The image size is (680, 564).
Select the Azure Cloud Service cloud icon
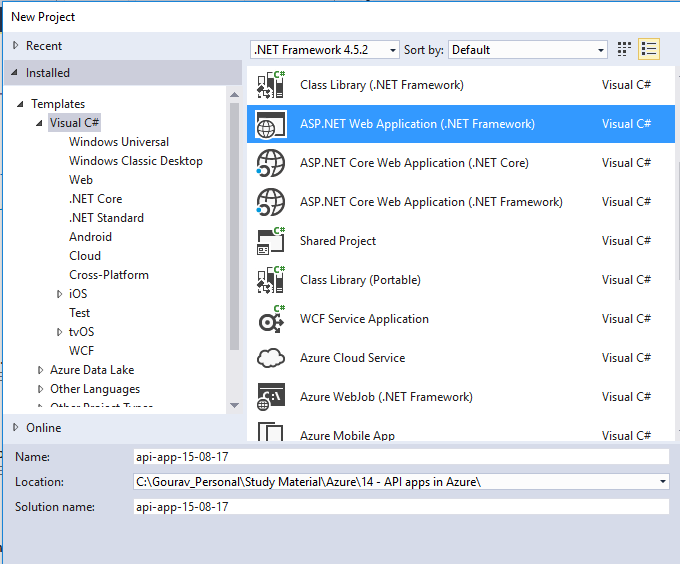pyautogui.click(x=271, y=358)
